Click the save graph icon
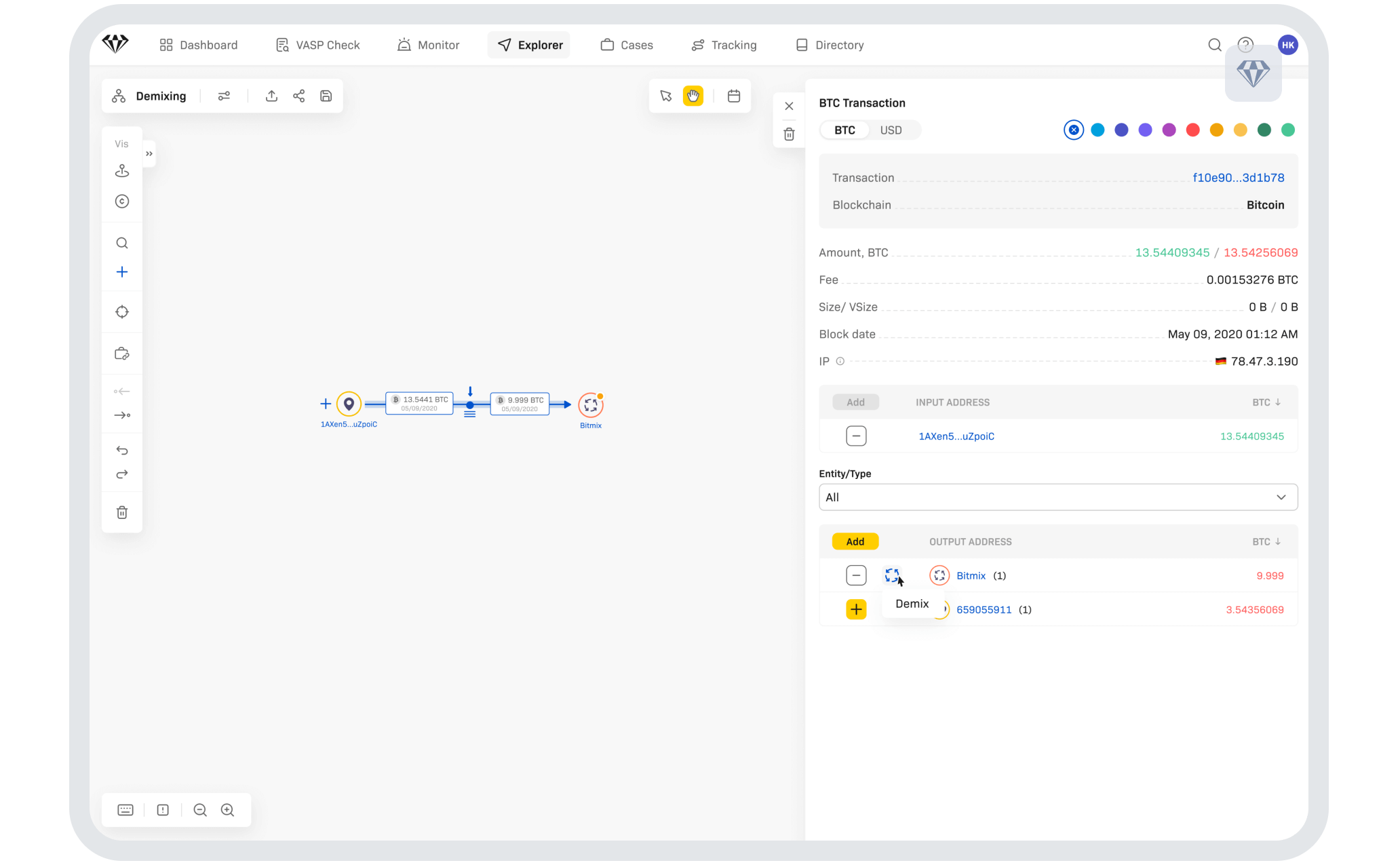Screen dimensions: 1400x865 click(326, 96)
